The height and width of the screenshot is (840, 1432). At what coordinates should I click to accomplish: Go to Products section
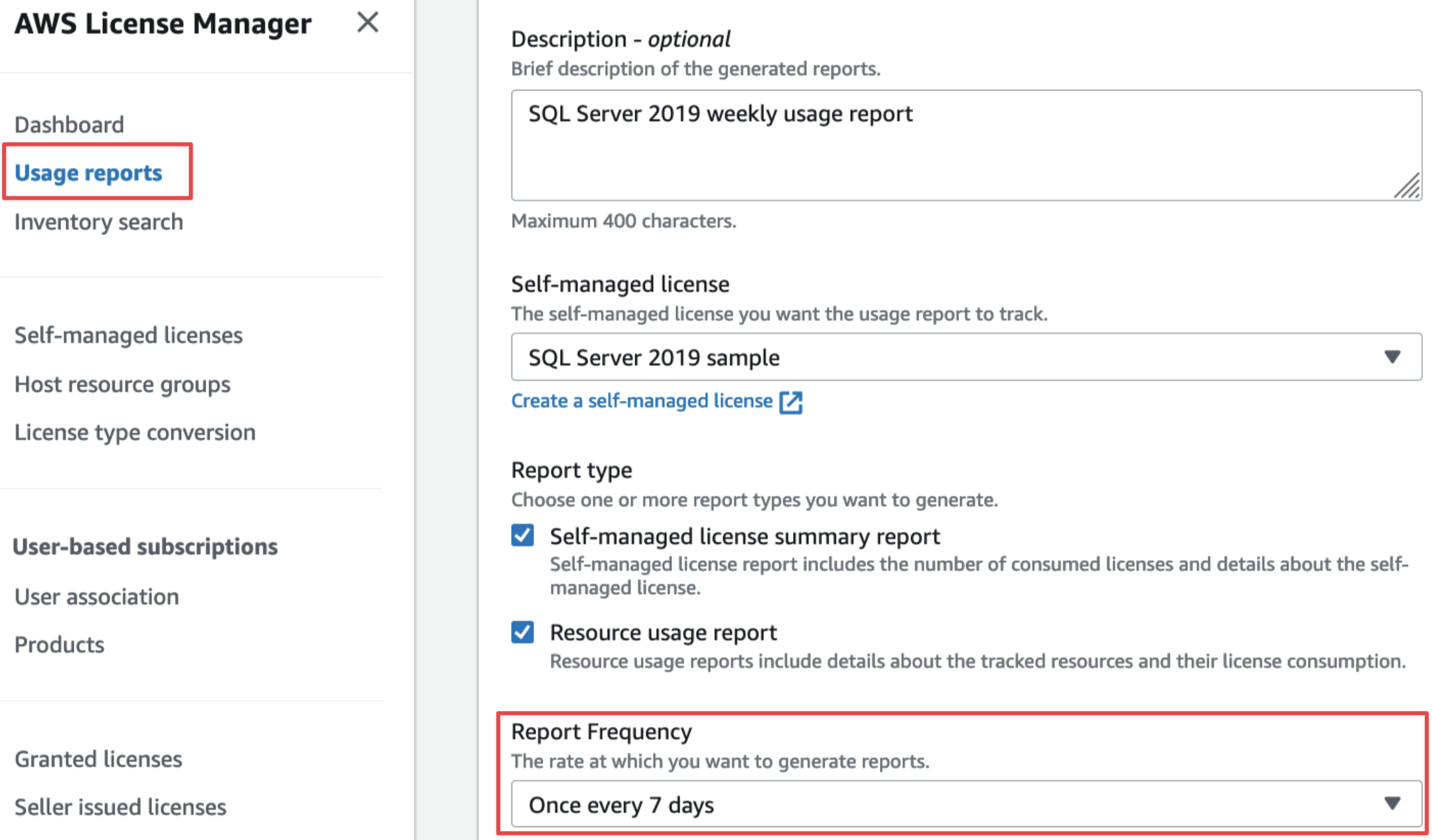[59, 644]
